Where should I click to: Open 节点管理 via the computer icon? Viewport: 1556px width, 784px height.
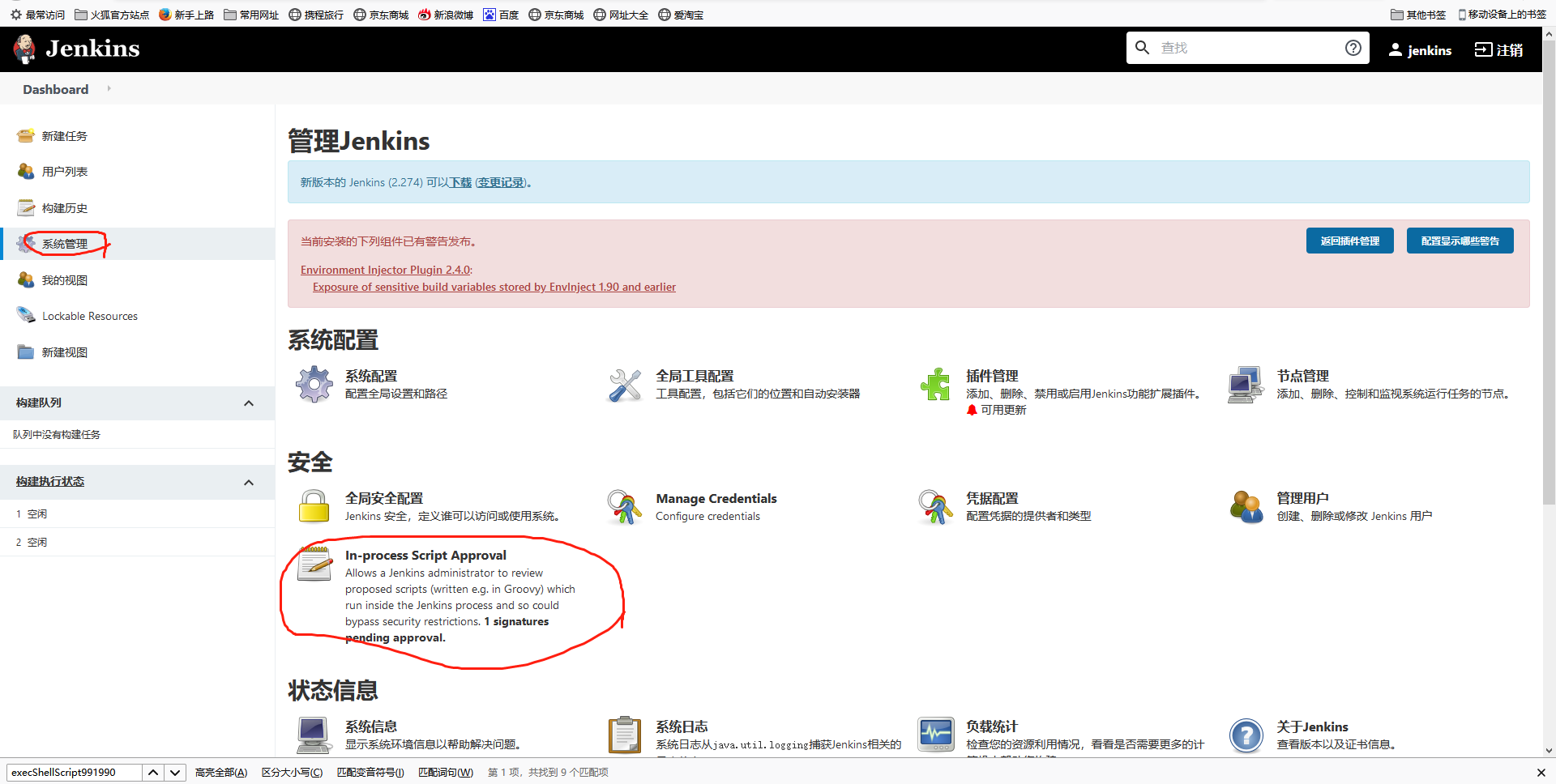tap(1246, 385)
